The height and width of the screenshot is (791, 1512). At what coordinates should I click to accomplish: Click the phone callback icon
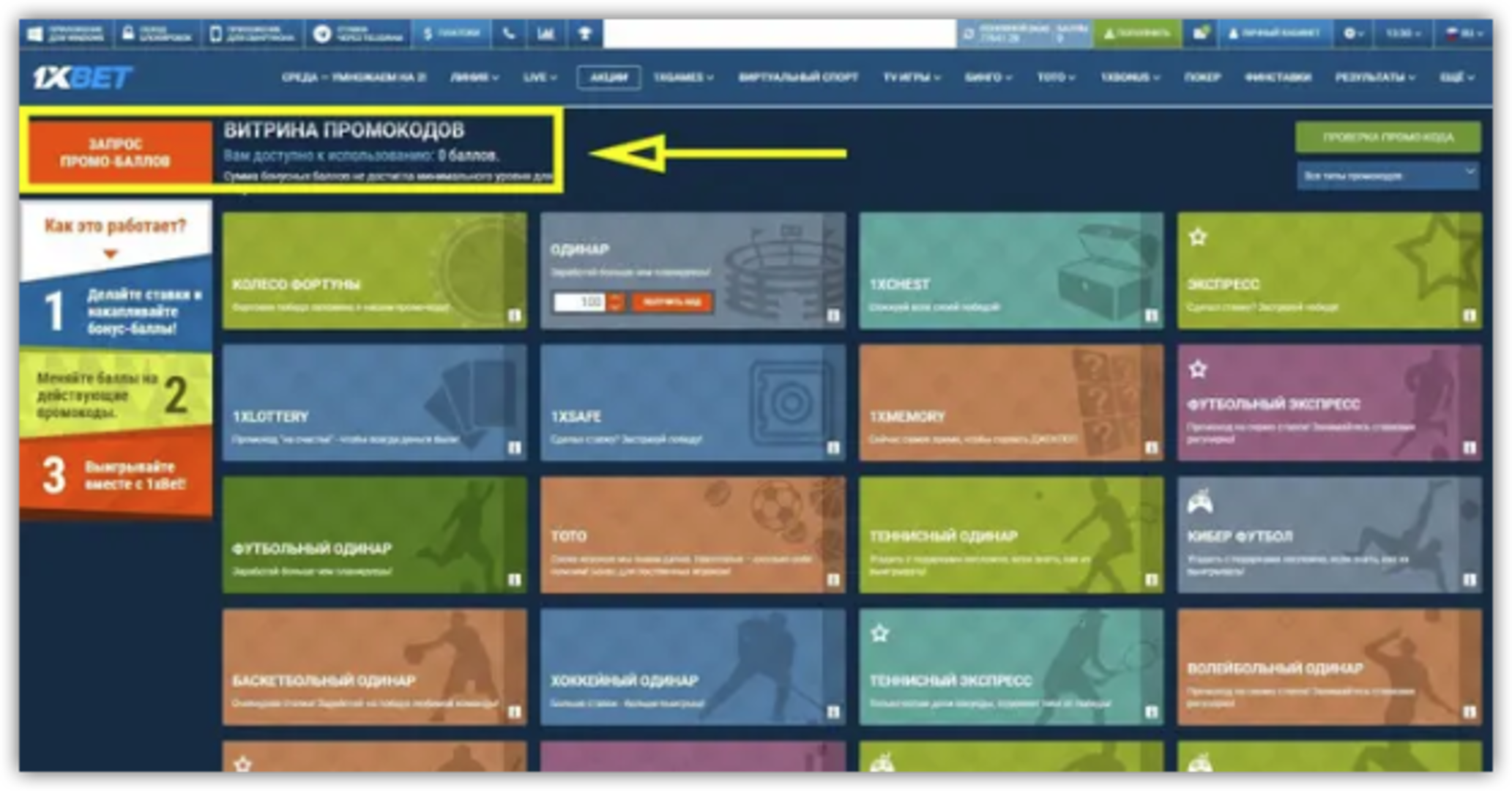[x=509, y=34]
